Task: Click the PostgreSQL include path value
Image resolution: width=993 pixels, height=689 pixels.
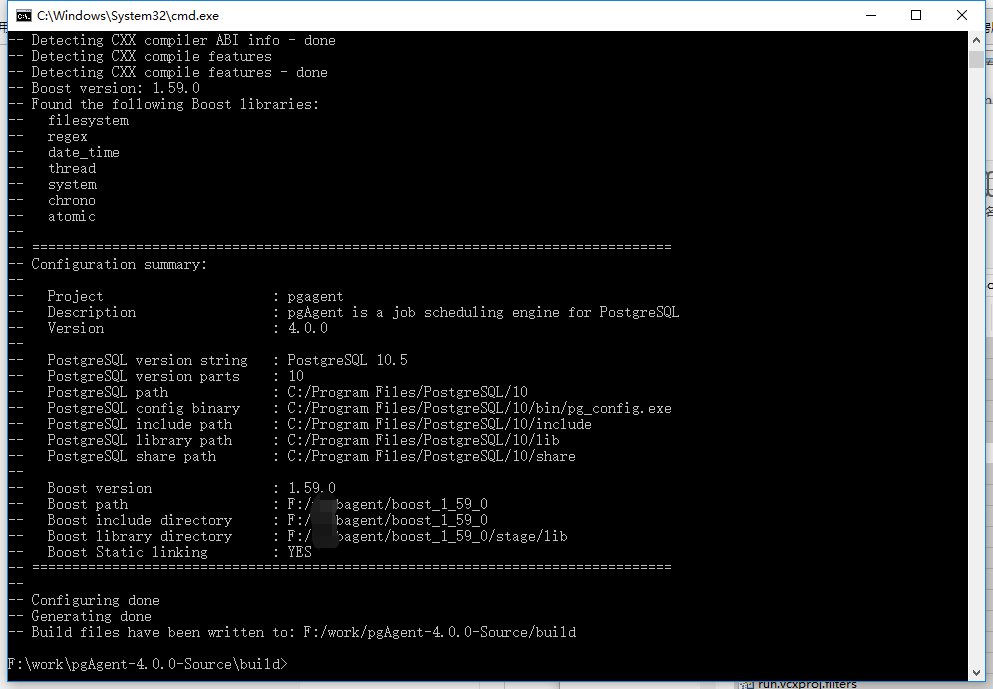Action: tap(440, 424)
